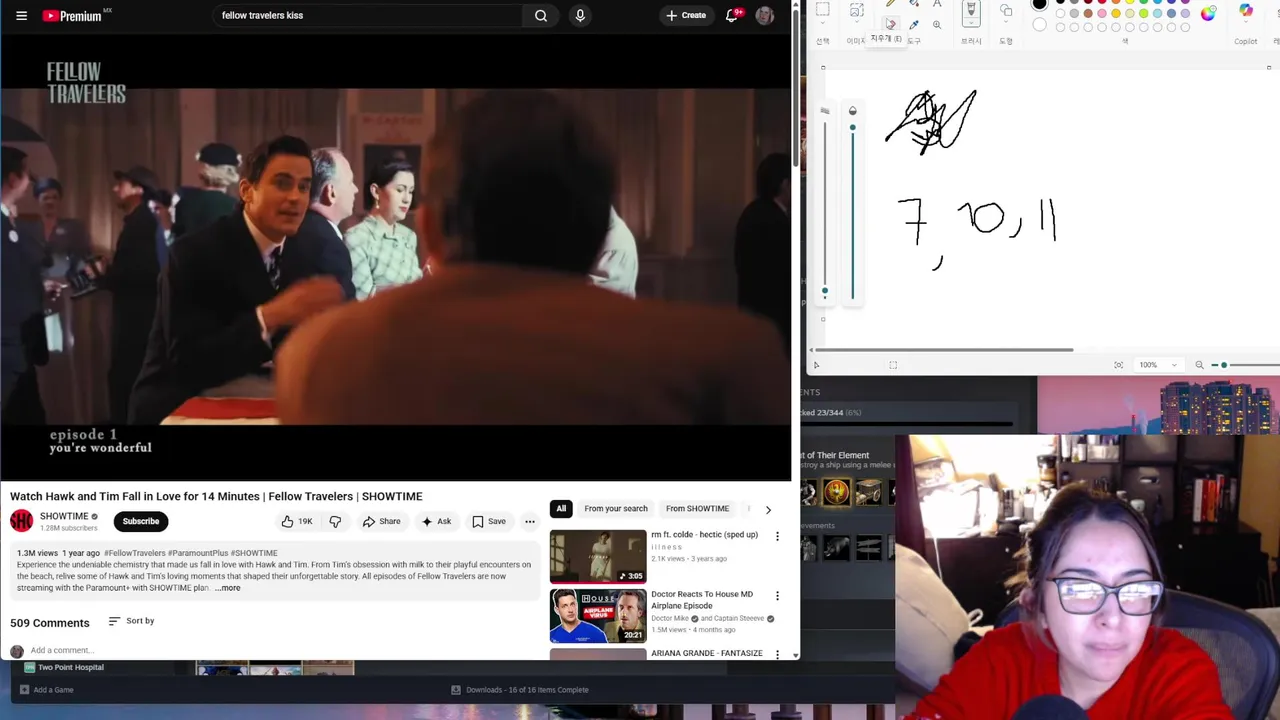Open the YouTube hamburger guide menu

pyautogui.click(x=21, y=15)
